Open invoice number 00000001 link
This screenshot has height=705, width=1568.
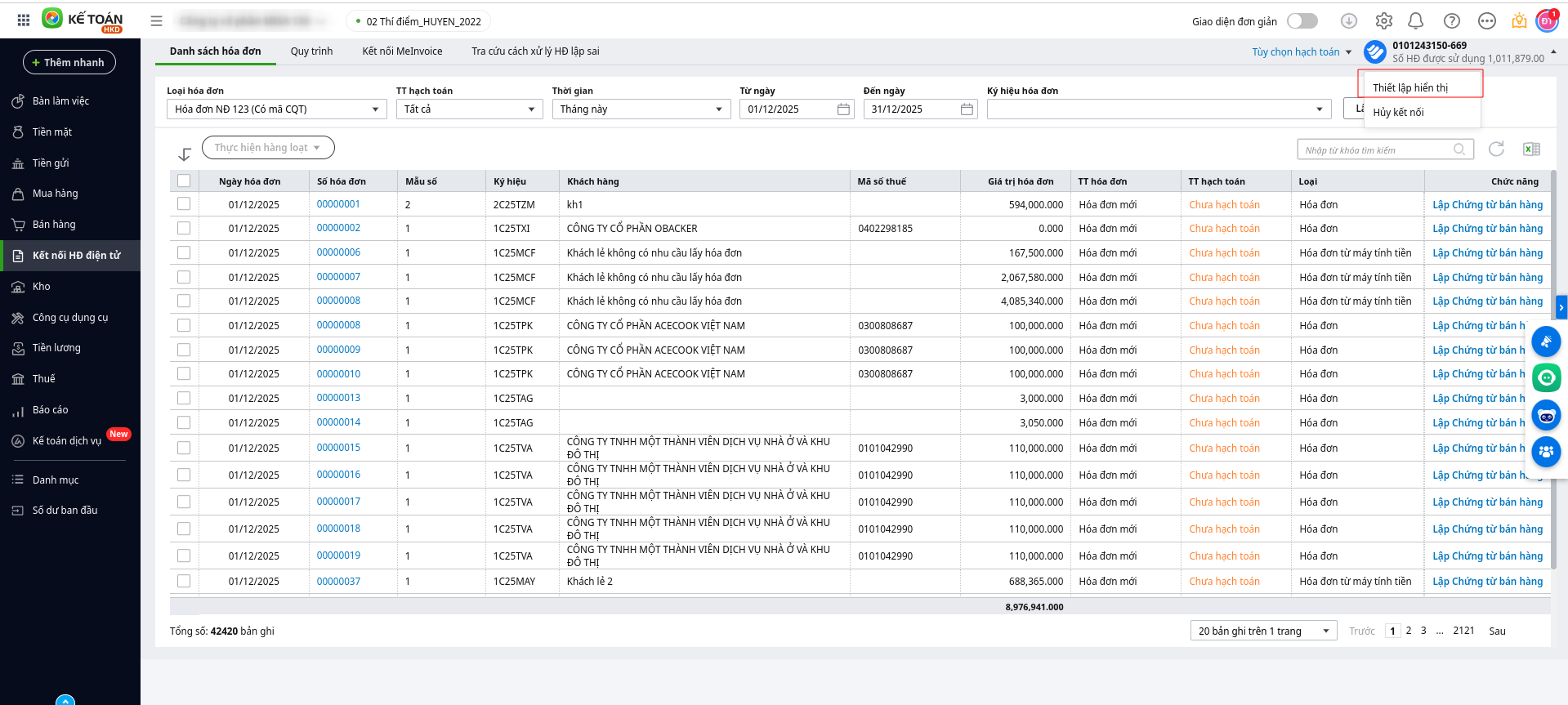coord(338,204)
